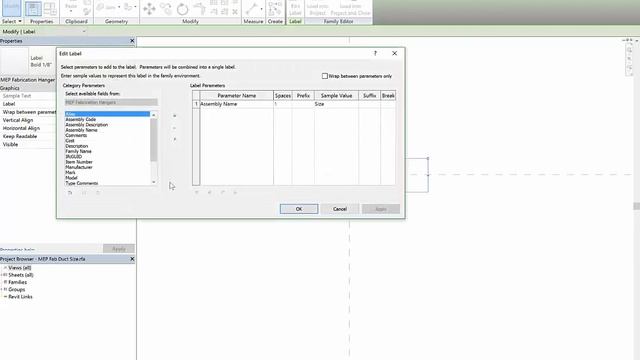Open the Properties palette icon in the ribbon
640x360 pixels.
(33, 8)
